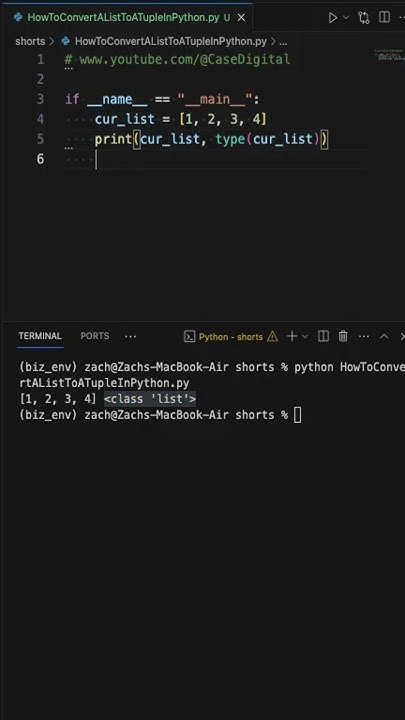Image resolution: width=405 pixels, height=720 pixels.
Task: Click line number 4 in gutter
Action: [x=40, y=119]
